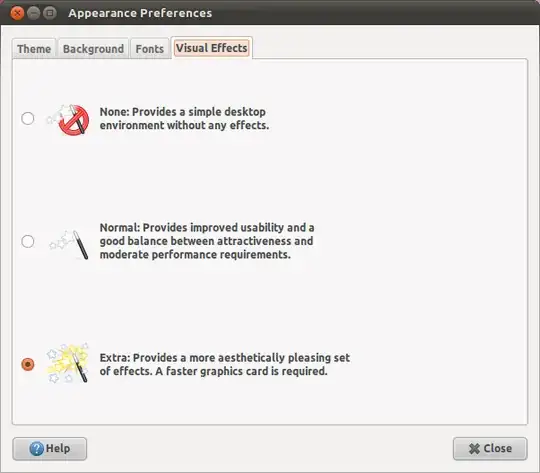Toggle the Extra visual effects radio button
This screenshot has width=540, height=473.
tap(28, 364)
